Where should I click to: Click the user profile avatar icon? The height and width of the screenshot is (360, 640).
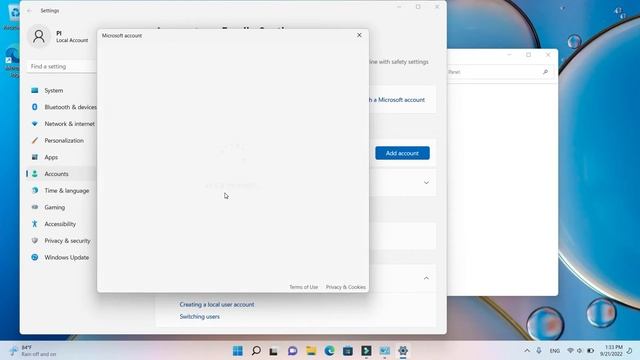click(x=39, y=36)
